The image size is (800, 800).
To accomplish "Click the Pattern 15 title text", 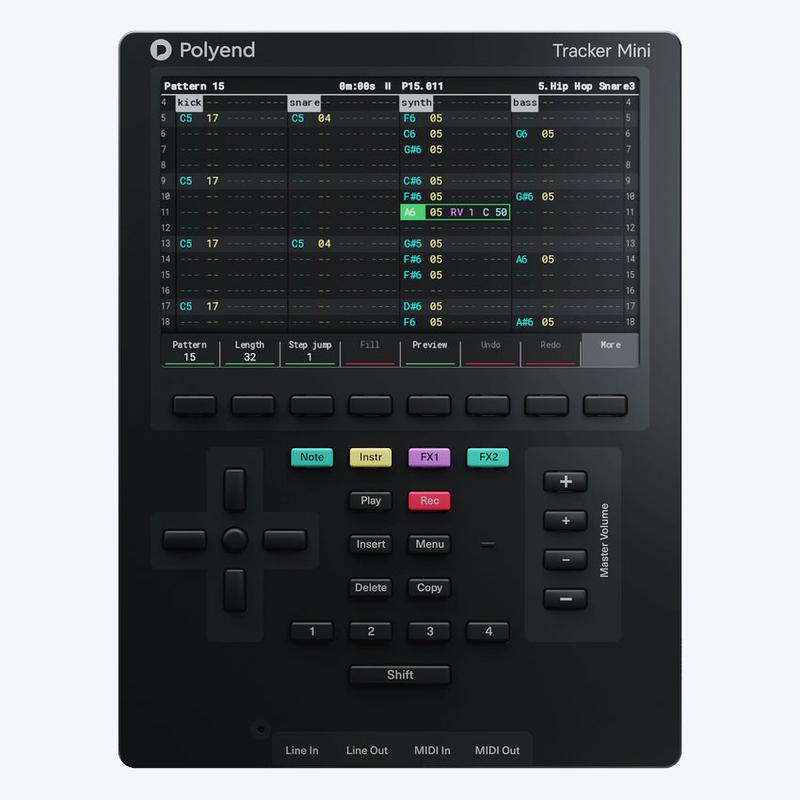I will click(194, 86).
